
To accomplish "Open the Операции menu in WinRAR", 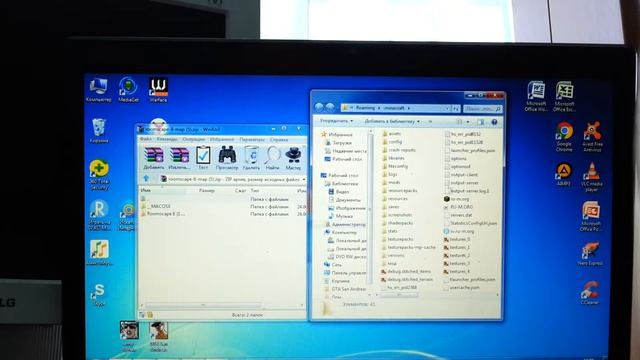I will pos(193,140).
